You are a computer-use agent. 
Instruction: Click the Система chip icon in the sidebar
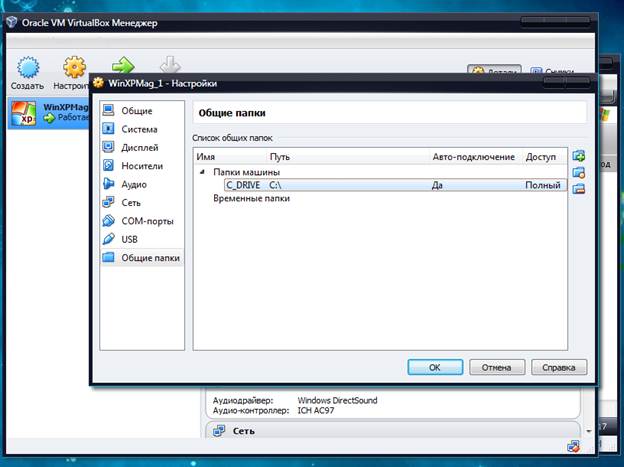click(108, 128)
